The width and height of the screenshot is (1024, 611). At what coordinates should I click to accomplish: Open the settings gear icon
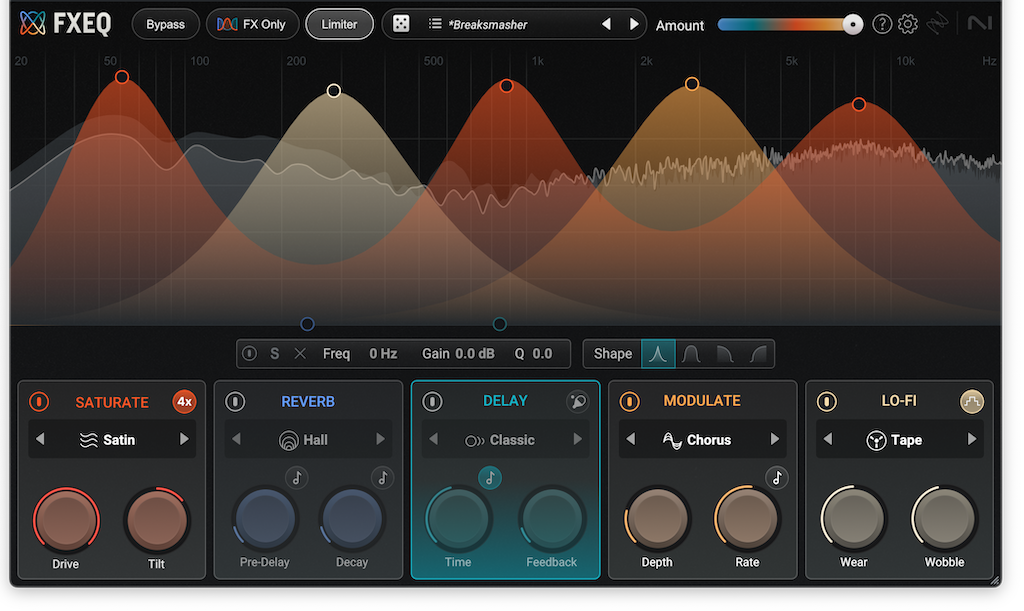pos(908,24)
